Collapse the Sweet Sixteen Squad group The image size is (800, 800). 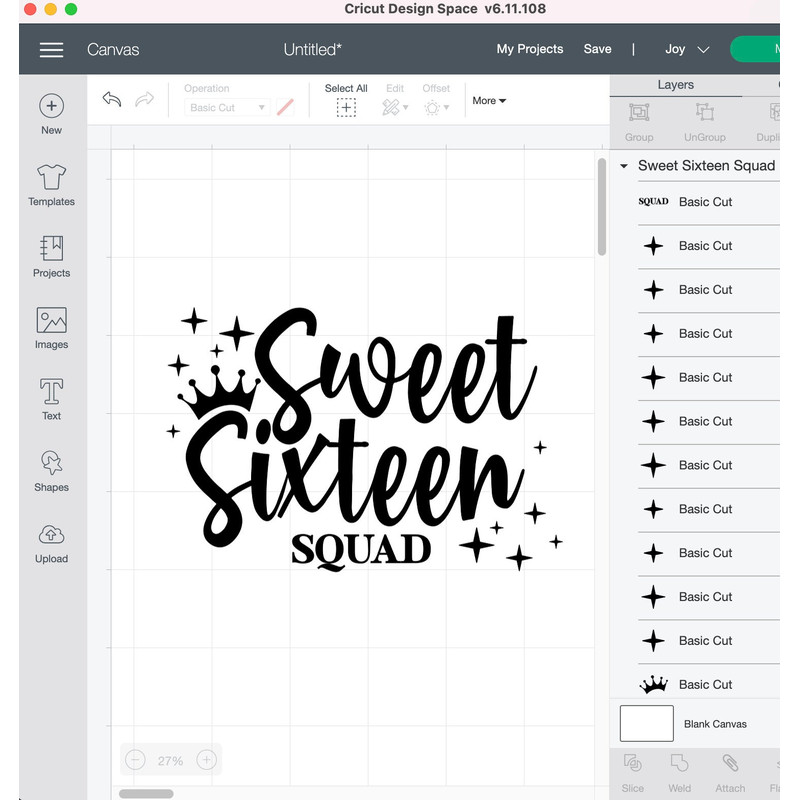(x=623, y=165)
